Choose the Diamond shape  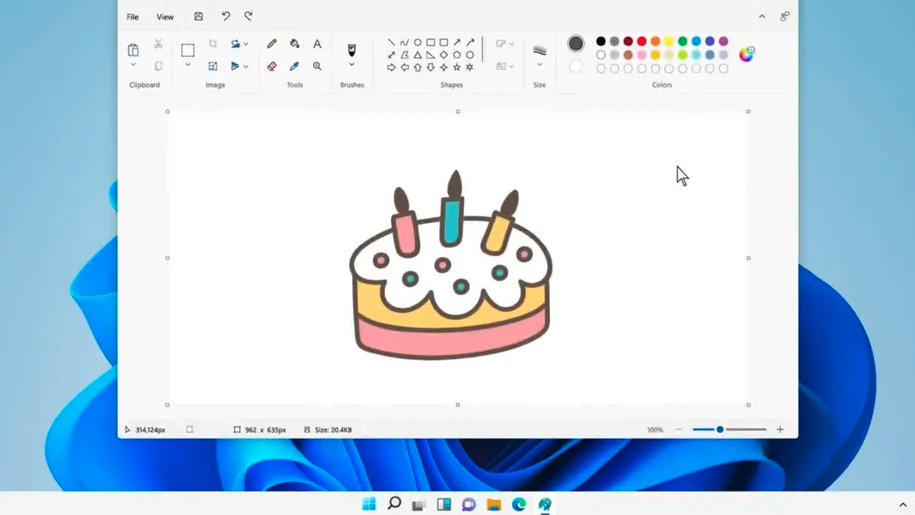pyautogui.click(x=443, y=55)
